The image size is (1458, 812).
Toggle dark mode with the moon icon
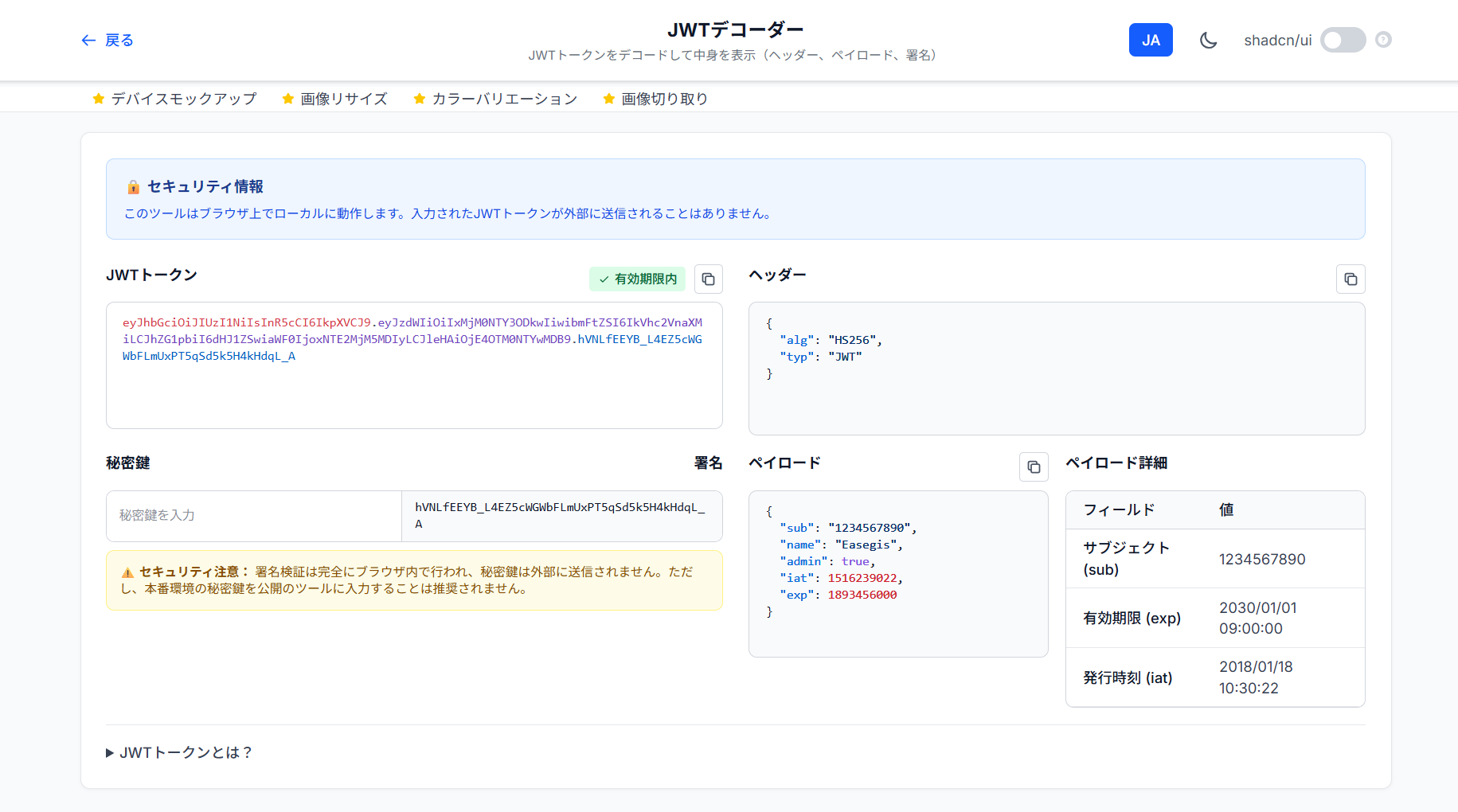coord(1208,40)
